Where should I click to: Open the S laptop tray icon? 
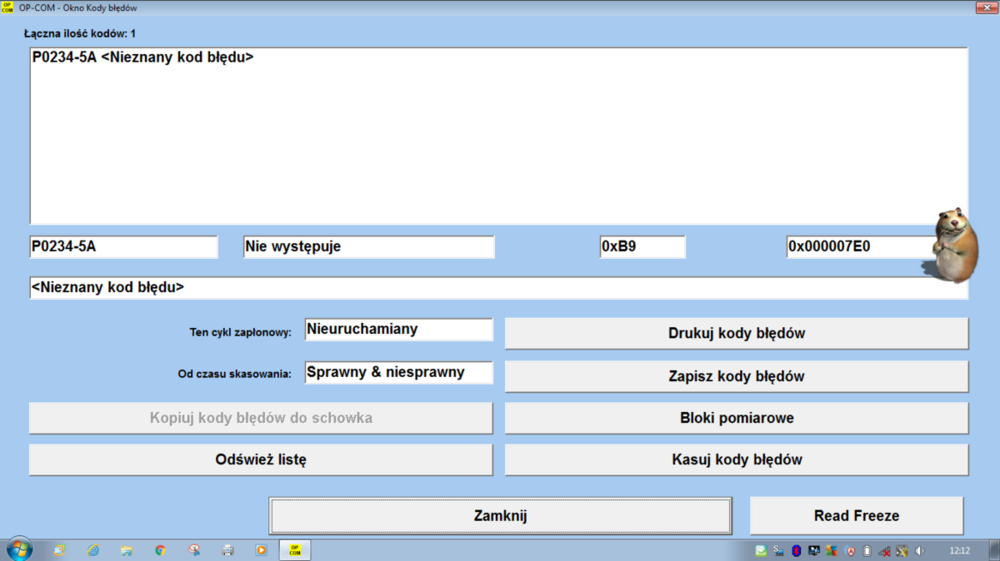pos(778,551)
